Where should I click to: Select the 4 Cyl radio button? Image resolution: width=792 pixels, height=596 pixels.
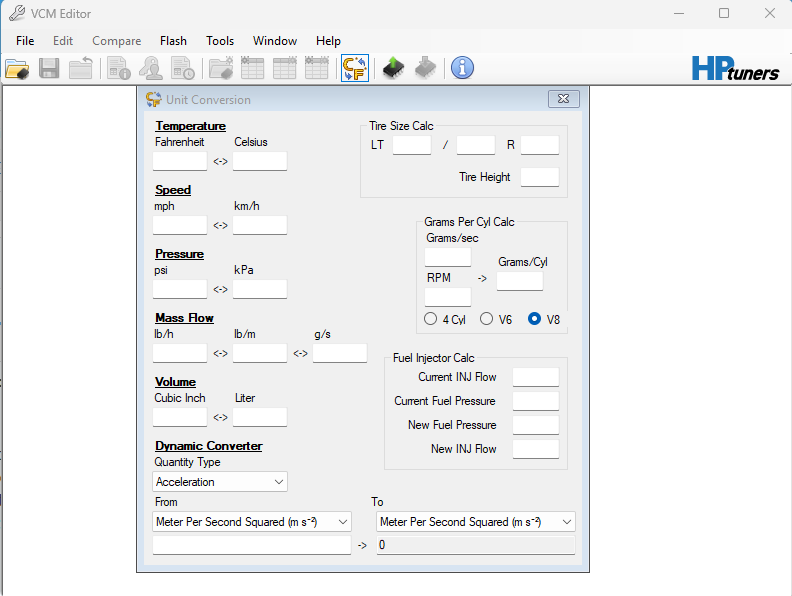(431, 319)
